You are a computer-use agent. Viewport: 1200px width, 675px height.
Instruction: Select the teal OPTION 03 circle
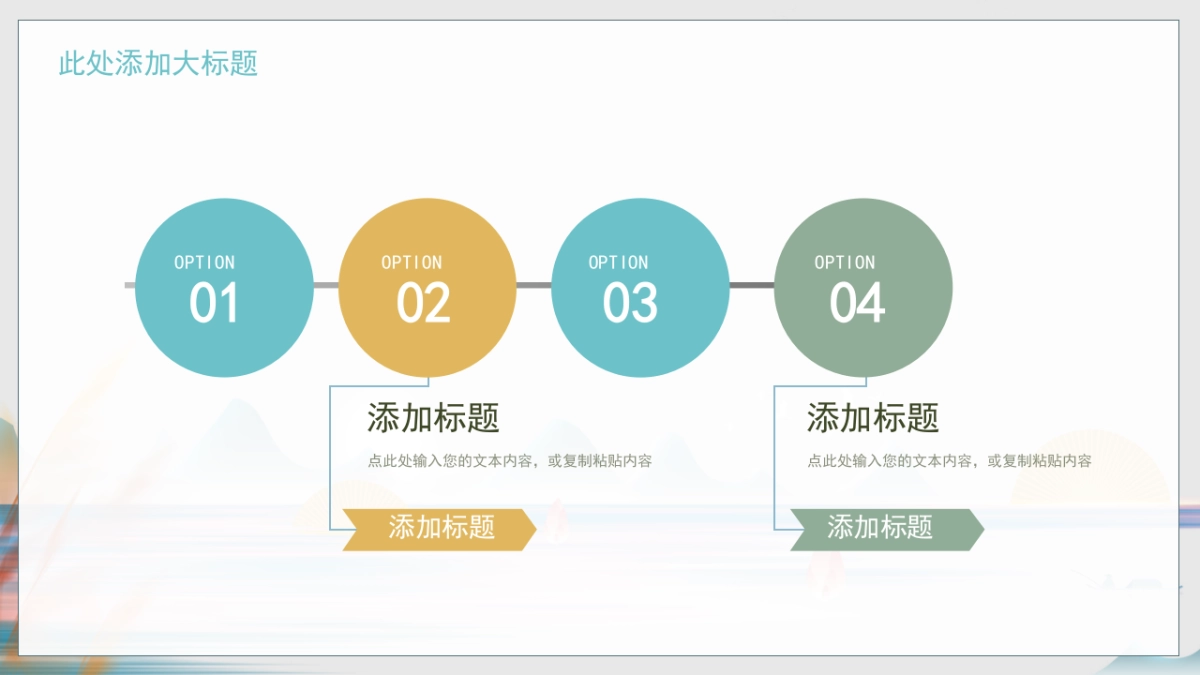[x=642, y=287]
